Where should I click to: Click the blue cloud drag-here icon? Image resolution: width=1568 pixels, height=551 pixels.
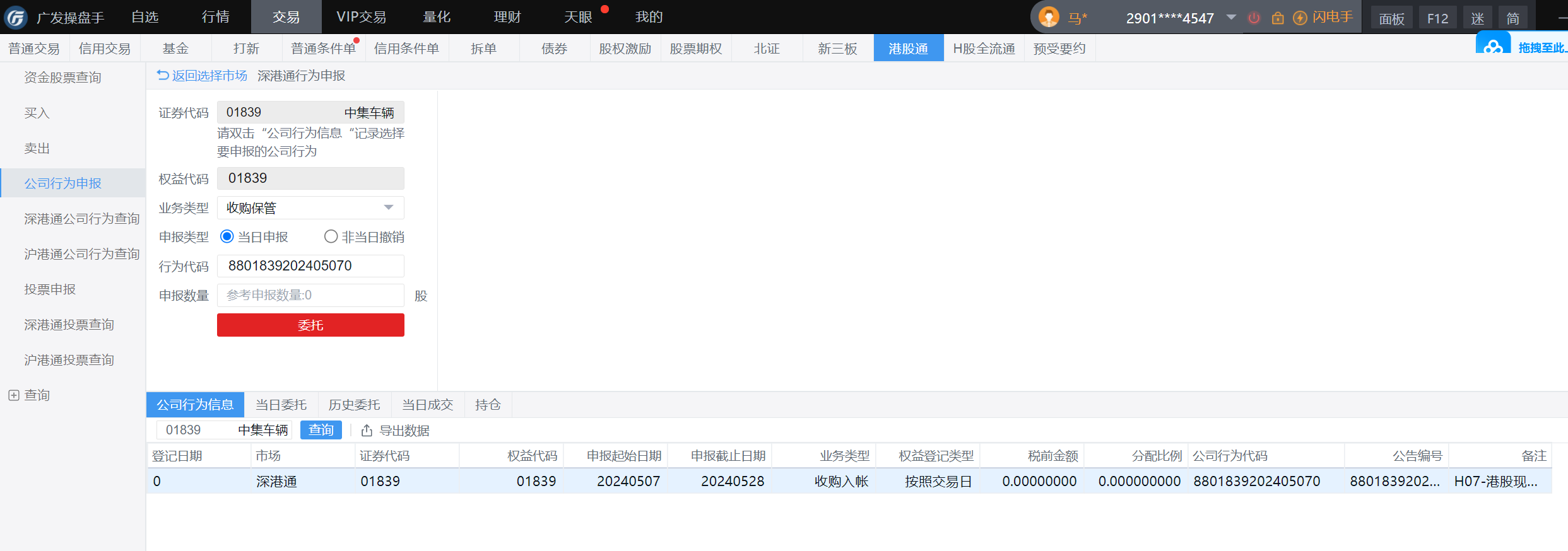1493,47
